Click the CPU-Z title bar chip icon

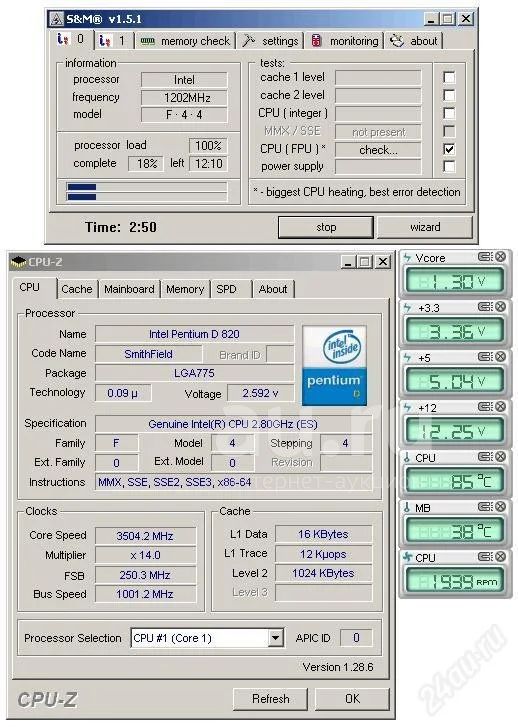pos(18,262)
